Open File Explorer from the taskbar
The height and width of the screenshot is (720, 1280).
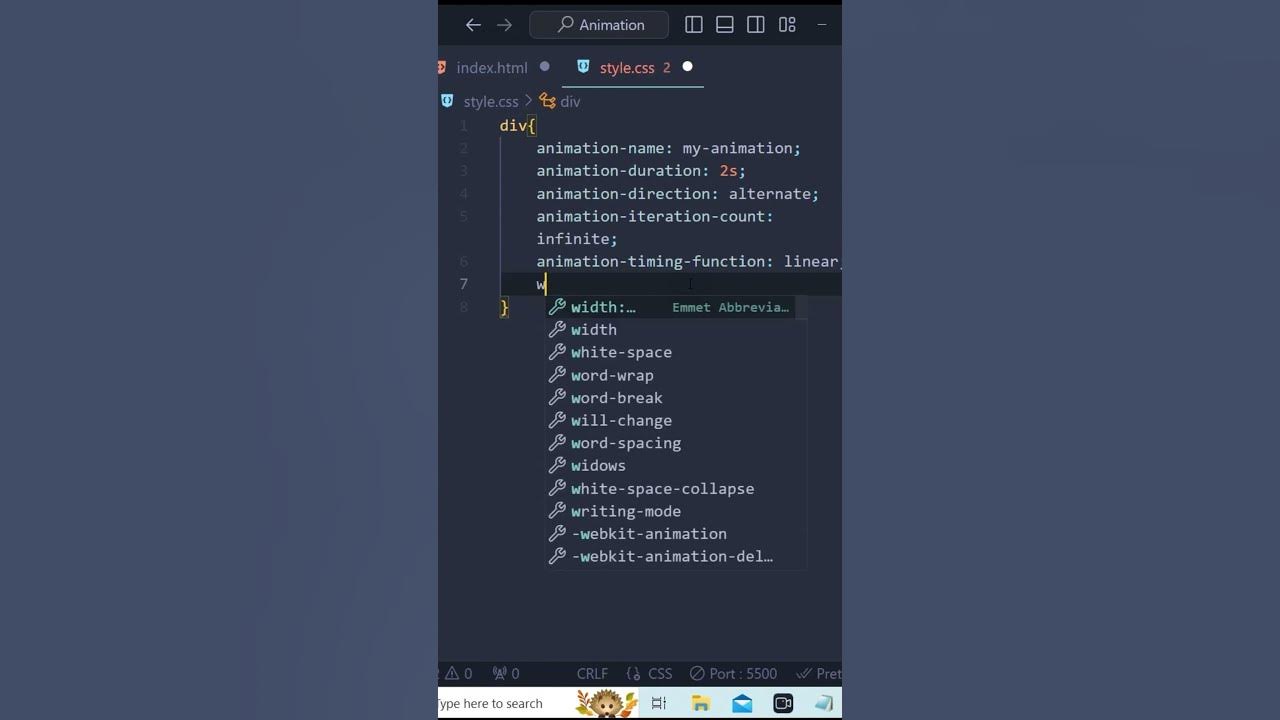pyautogui.click(x=701, y=703)
